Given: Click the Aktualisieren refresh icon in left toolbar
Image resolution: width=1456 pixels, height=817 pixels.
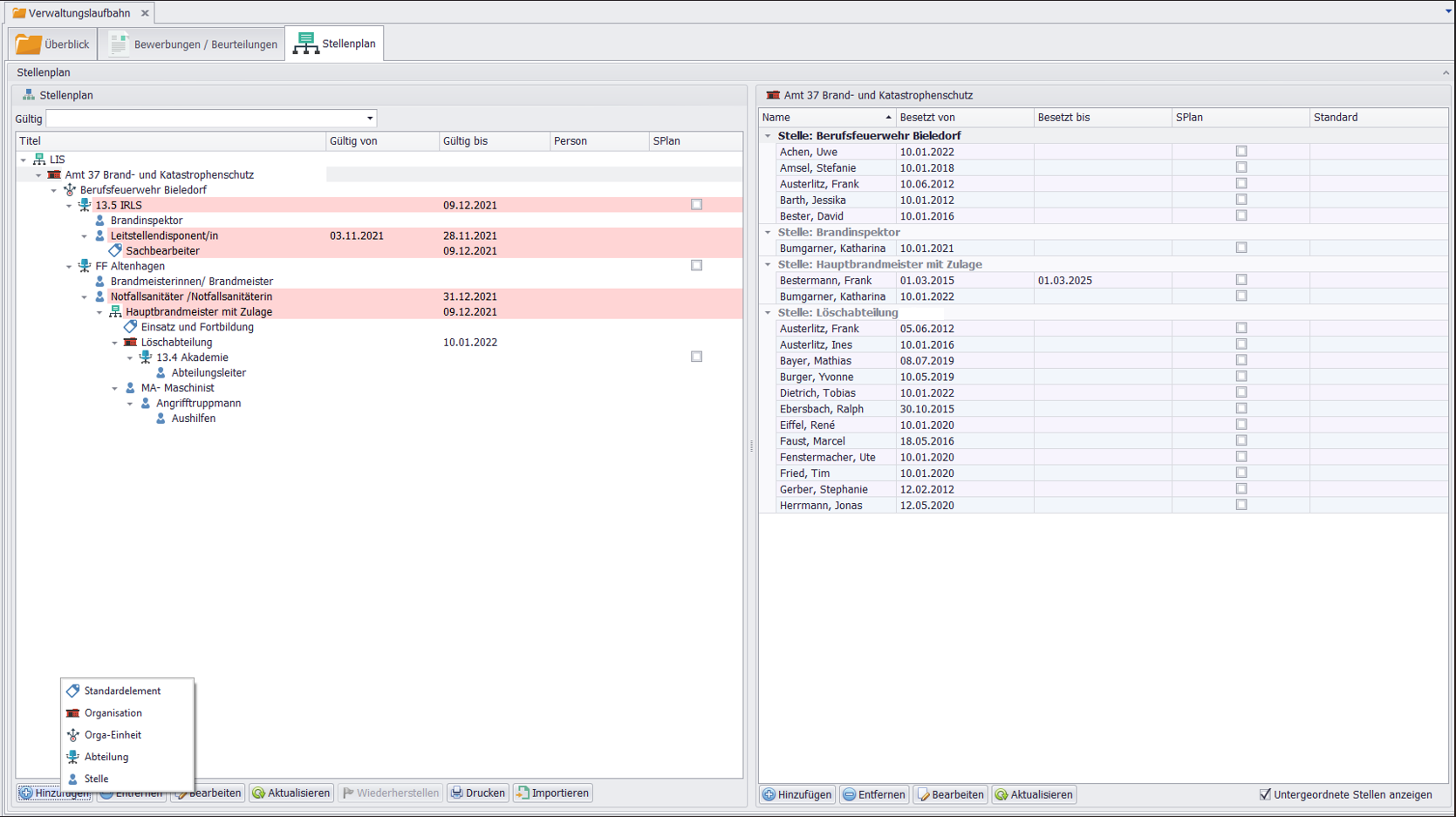Looking at the screenshot, I should click(258, 793).
